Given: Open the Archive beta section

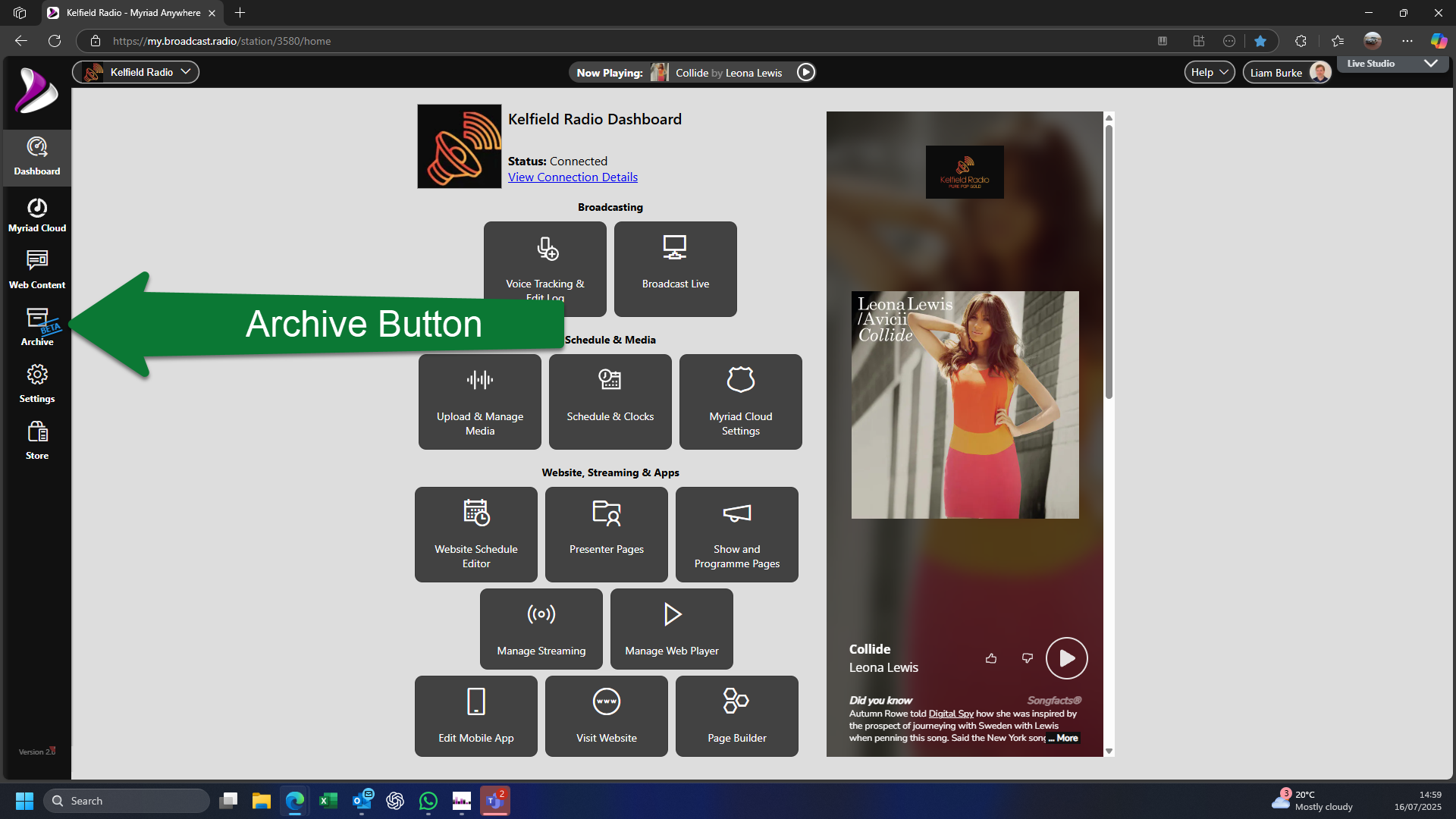Looking at the screenshot, I should point(36,328).
